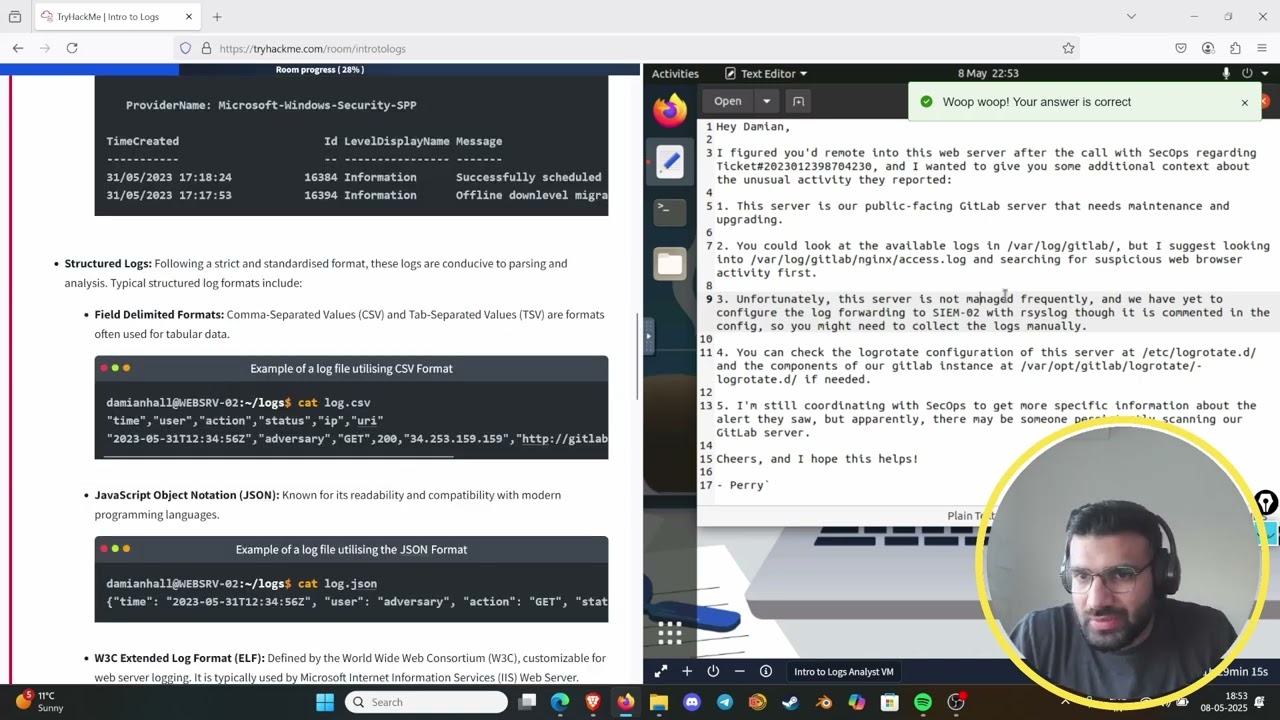Open the clock menu showing 8 May 22:53
The height and width of the screenshot is (720, 1280).
988,73
